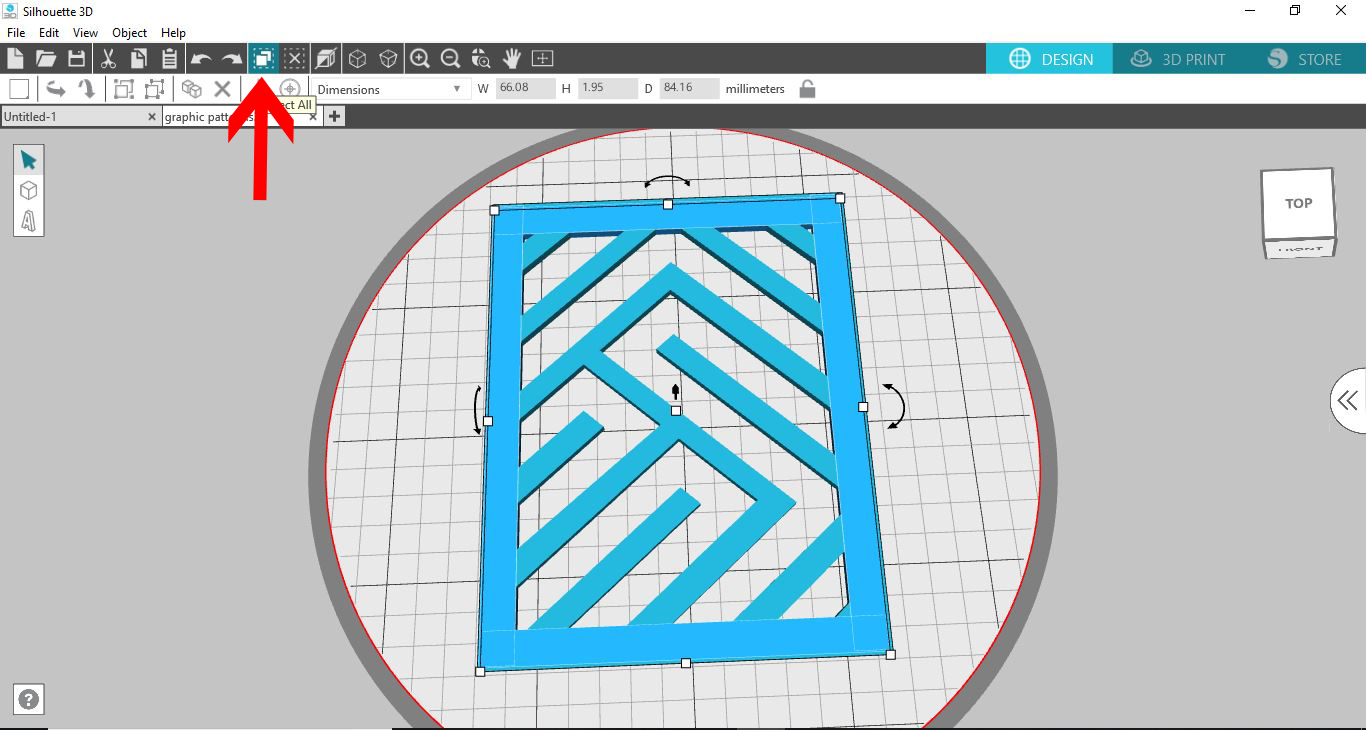Open a file using the folder icon

coord(46,58)
